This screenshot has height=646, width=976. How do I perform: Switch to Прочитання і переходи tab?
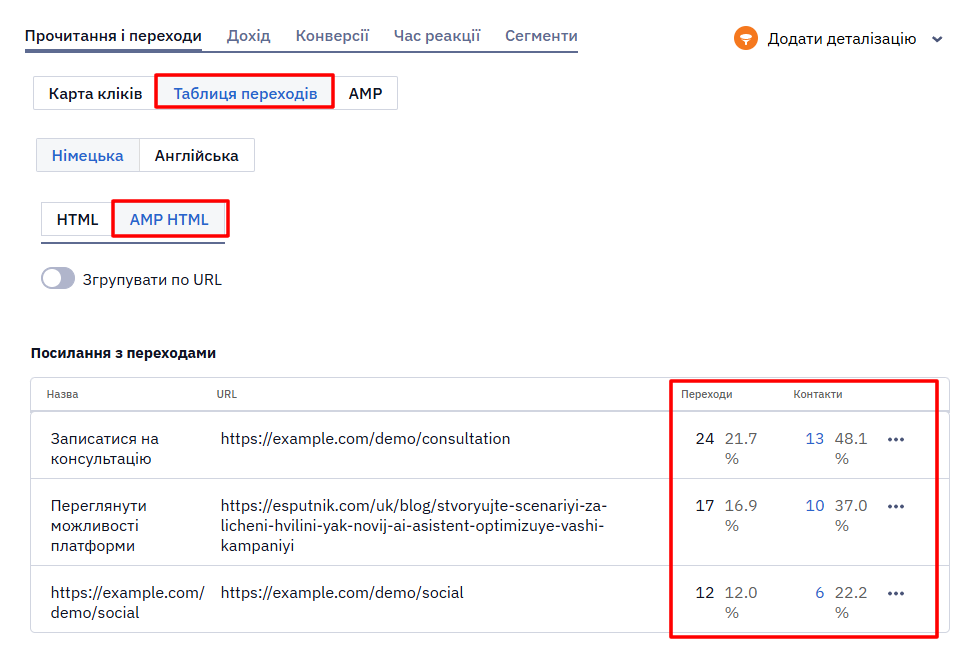[x=113, y=35]
